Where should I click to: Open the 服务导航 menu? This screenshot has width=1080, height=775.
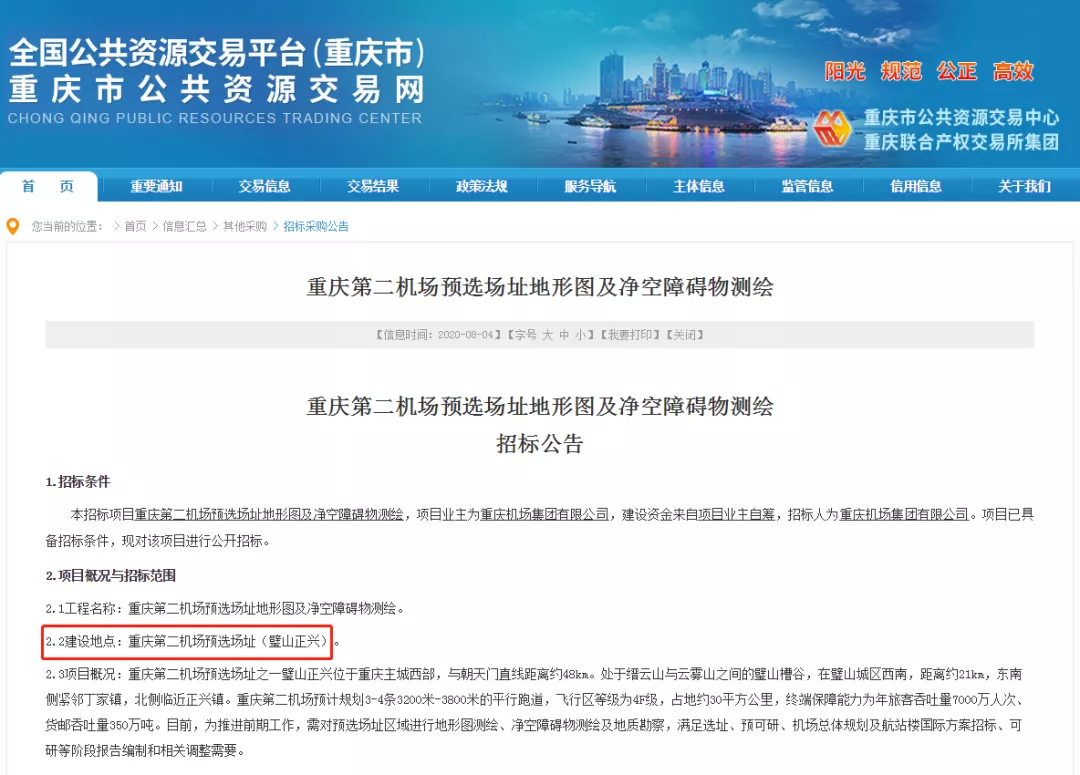click(590, 186)
